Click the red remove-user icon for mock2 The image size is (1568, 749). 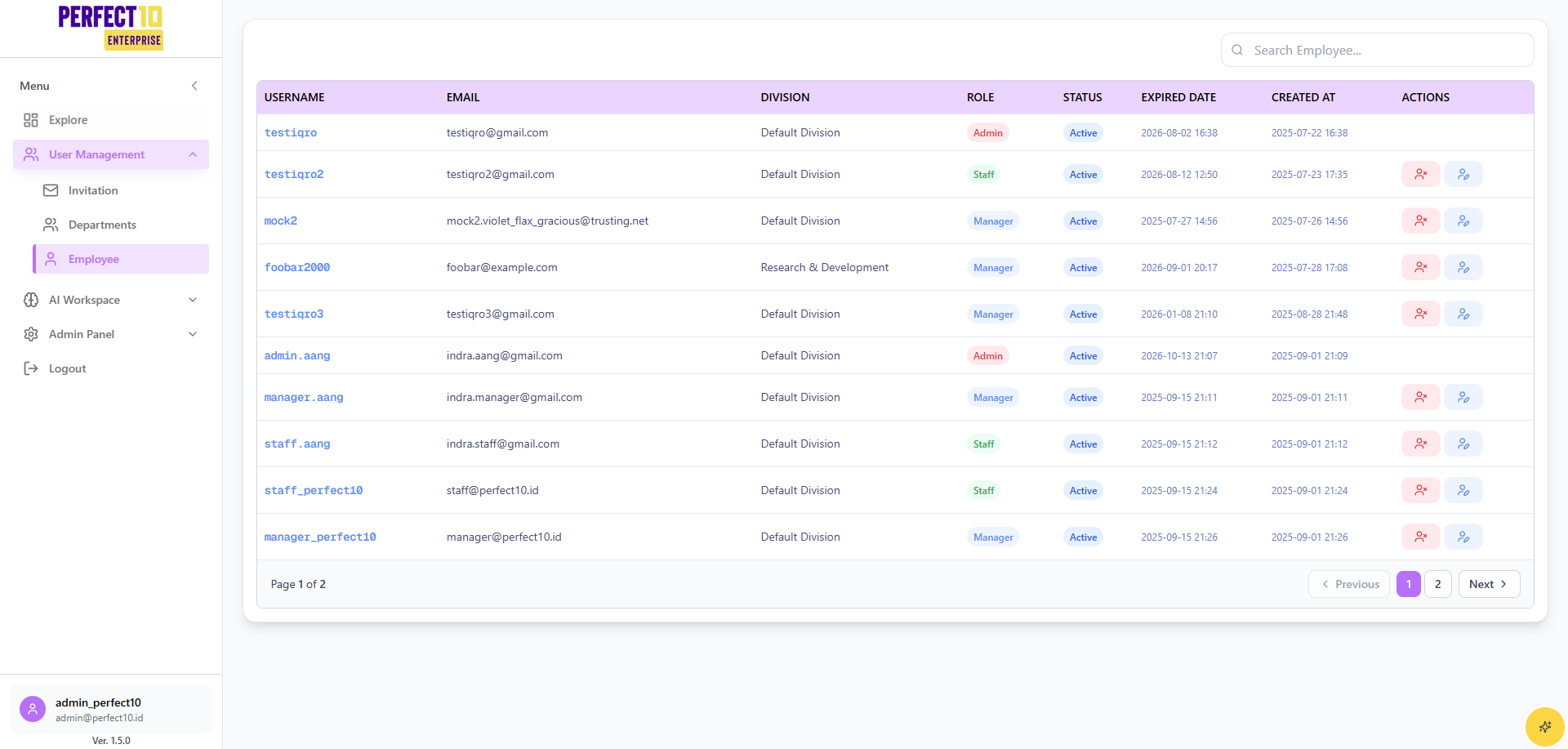click(1421, 221)
